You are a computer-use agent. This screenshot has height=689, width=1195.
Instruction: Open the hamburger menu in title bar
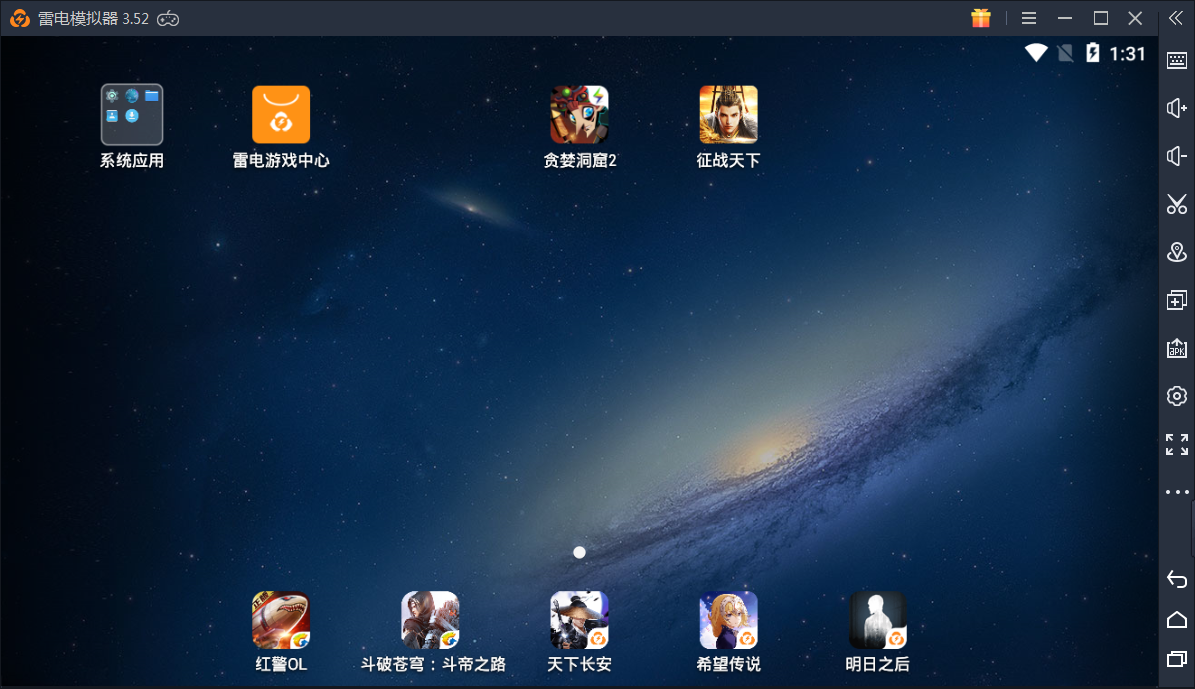[x=1029, y=18]
